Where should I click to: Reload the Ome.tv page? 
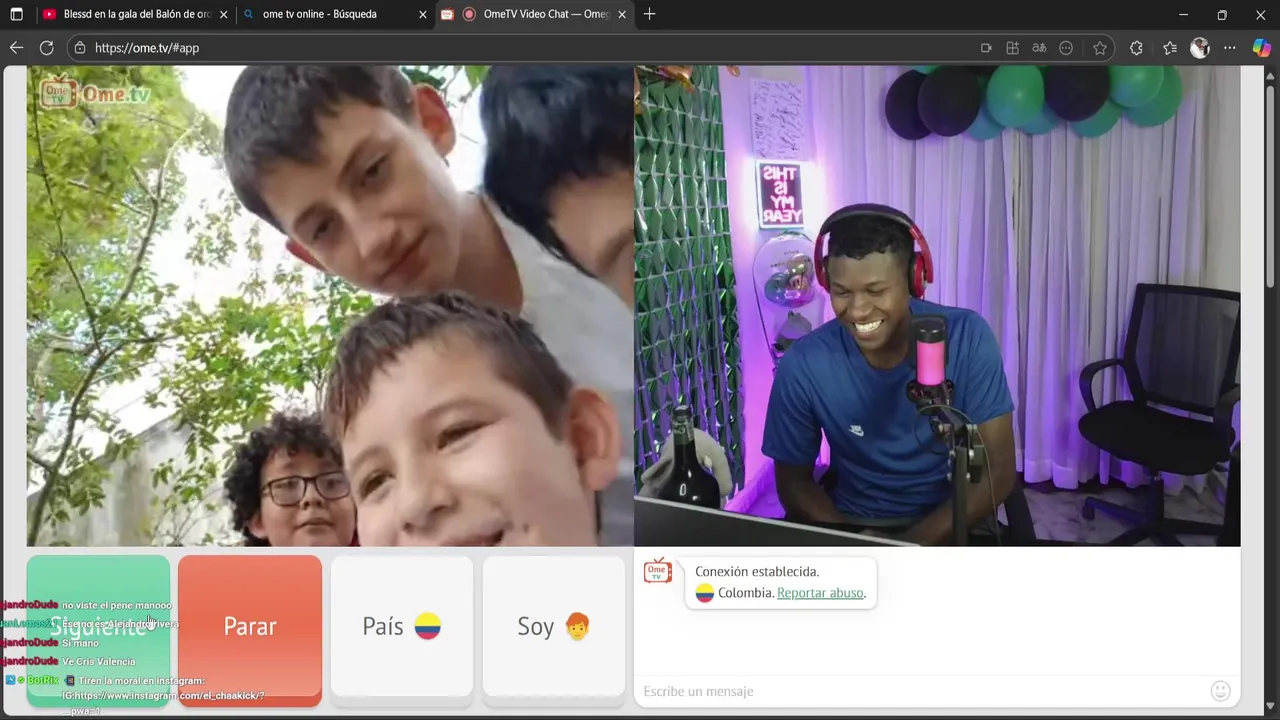pyautogui.click(x=46, y=48)
